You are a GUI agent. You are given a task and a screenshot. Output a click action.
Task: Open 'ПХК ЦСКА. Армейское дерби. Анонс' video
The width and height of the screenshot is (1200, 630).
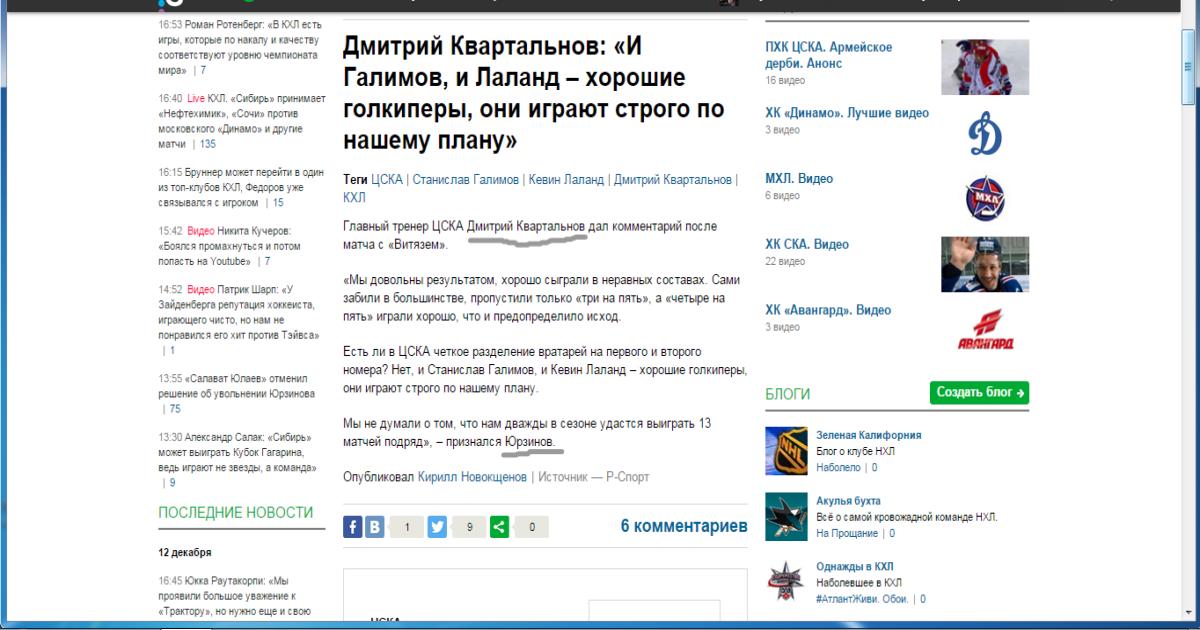tap(828, 55)
